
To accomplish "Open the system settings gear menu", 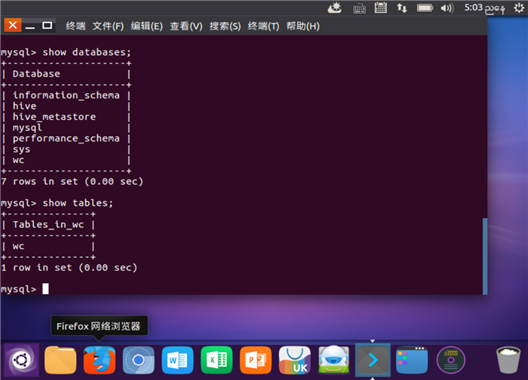I will [519, 8].
